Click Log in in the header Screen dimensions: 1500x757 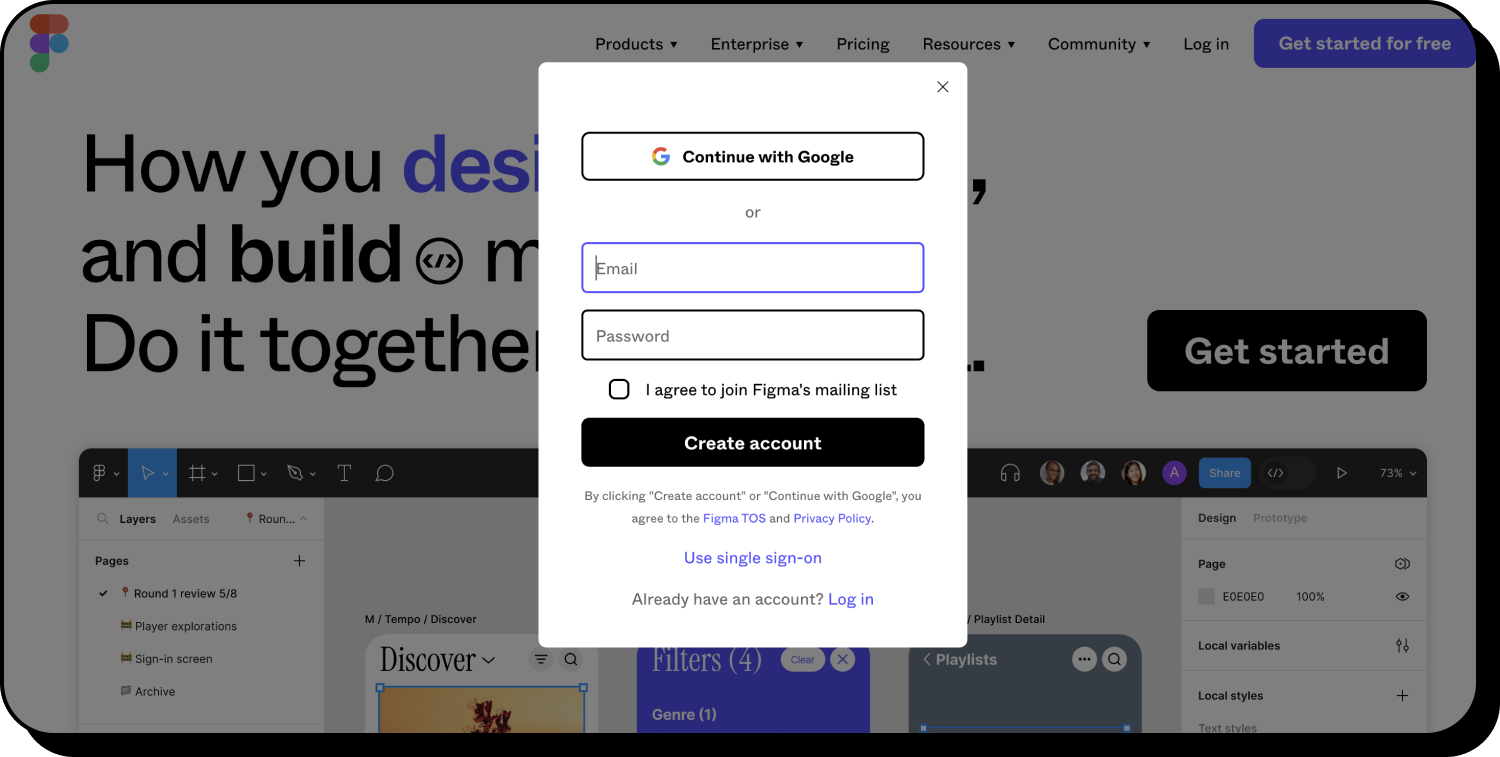[x=1206, y=44]
